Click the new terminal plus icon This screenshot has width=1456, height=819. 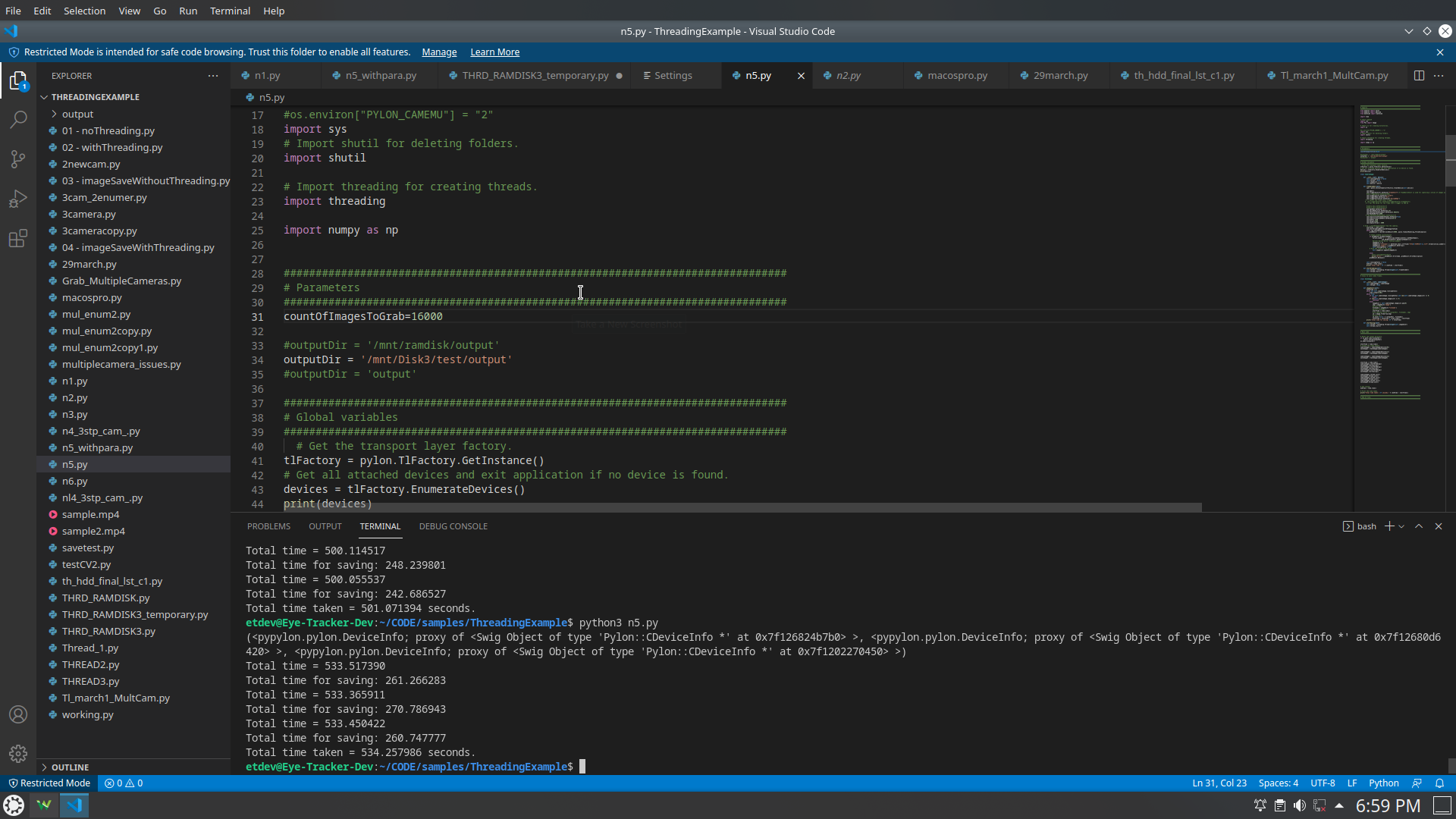point(1389,526)
